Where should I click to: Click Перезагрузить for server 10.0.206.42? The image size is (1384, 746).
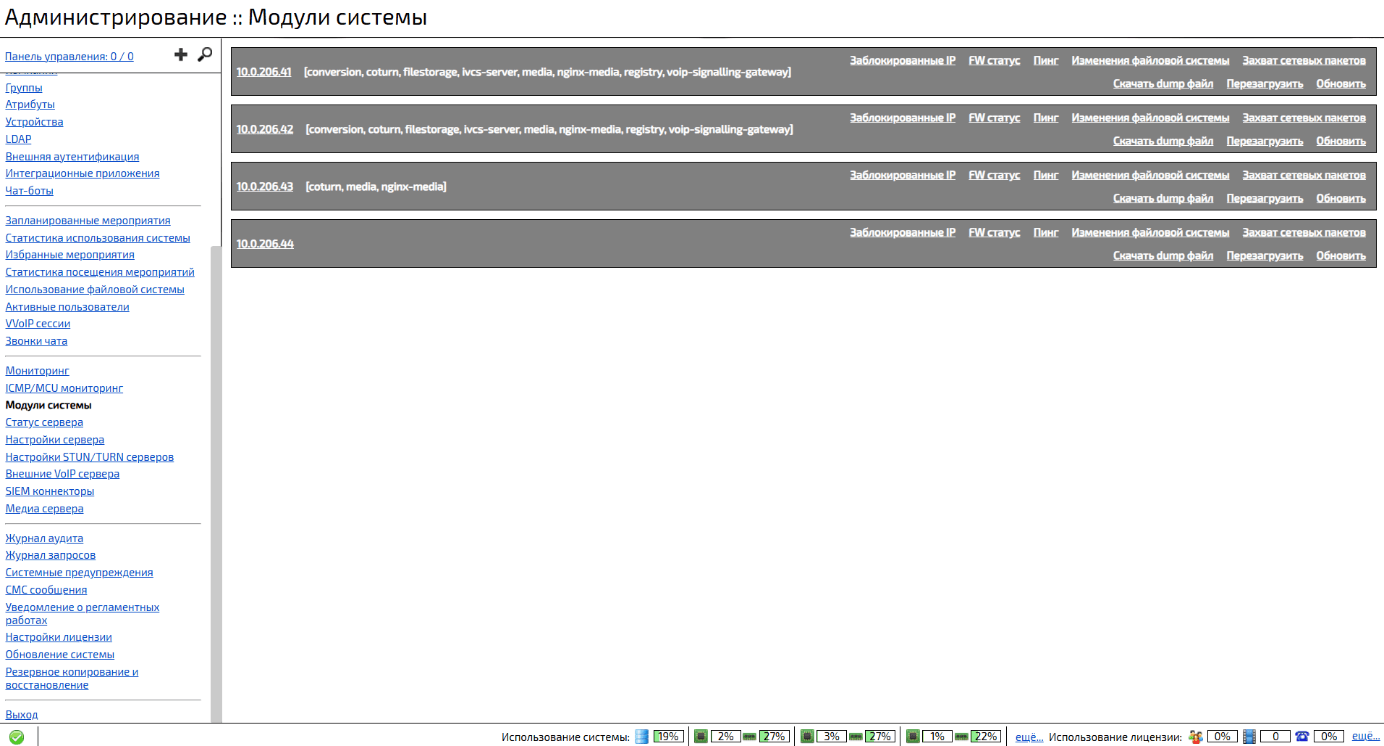coord(1264,141)
